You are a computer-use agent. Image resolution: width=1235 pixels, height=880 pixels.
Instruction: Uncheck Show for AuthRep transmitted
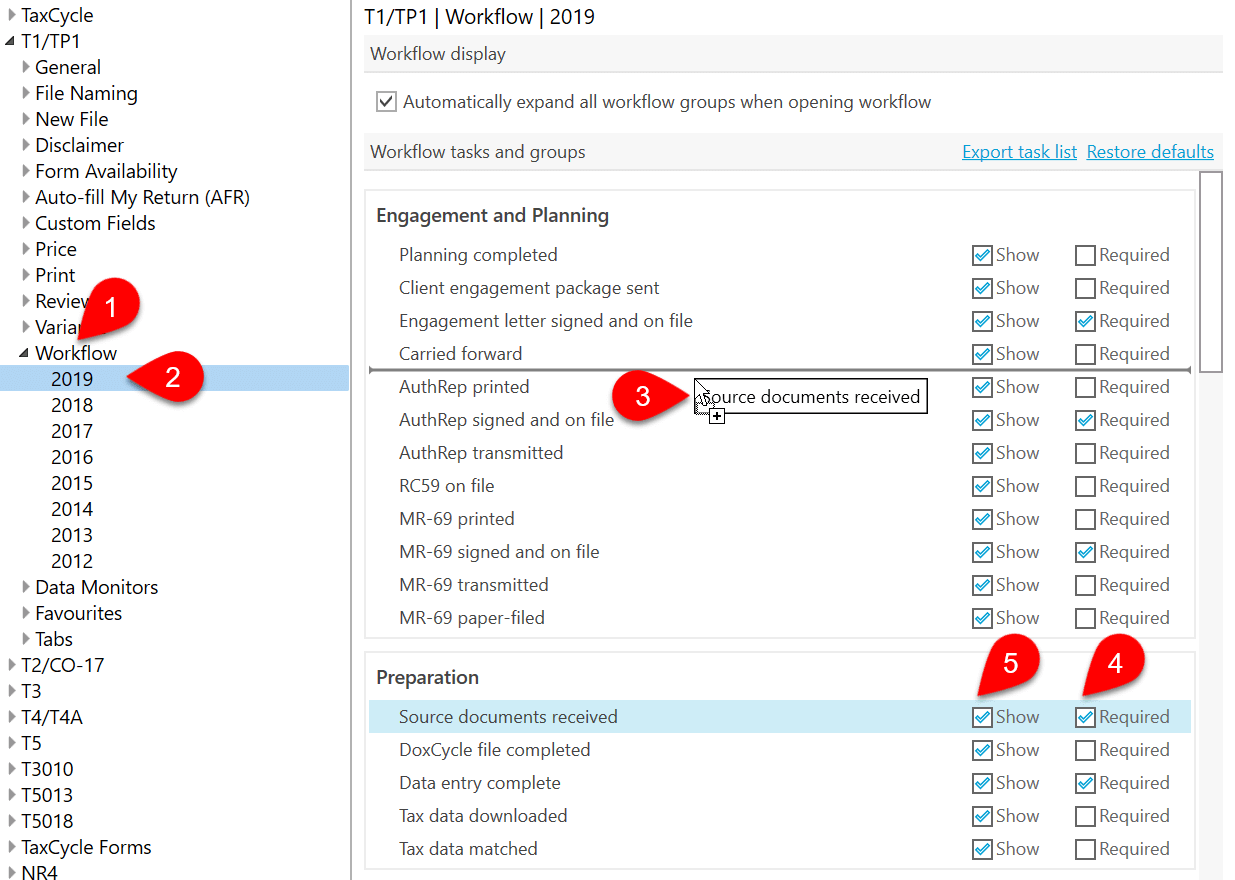coord(982,453)
